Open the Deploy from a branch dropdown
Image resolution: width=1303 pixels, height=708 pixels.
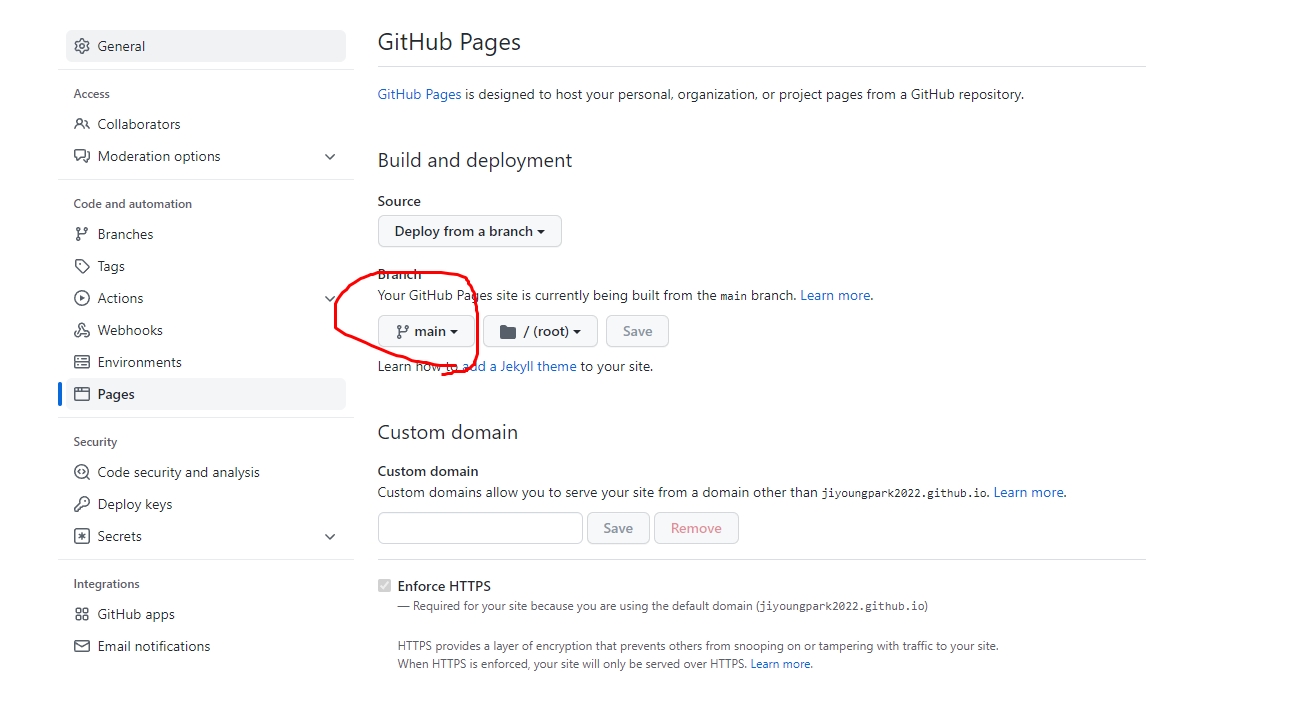[x=470, y=231]
